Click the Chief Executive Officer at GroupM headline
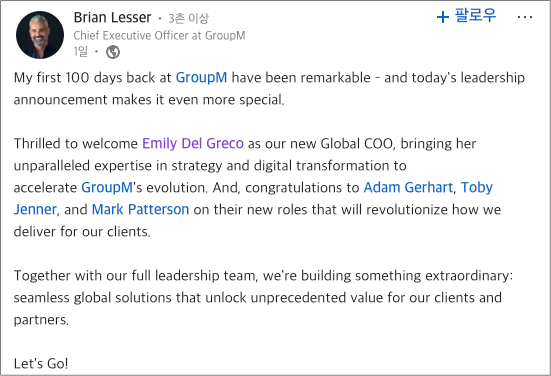The width and height of the screenshot is (551, 376). point(159,35)
